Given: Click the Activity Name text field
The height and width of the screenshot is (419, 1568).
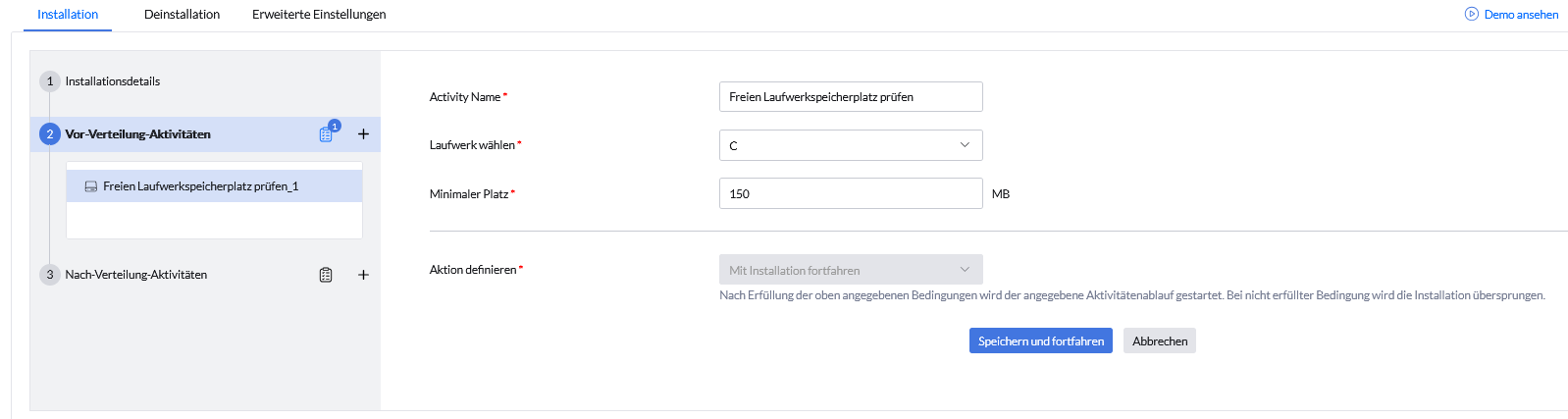Looking at the screenshot, I should (850, 97).
